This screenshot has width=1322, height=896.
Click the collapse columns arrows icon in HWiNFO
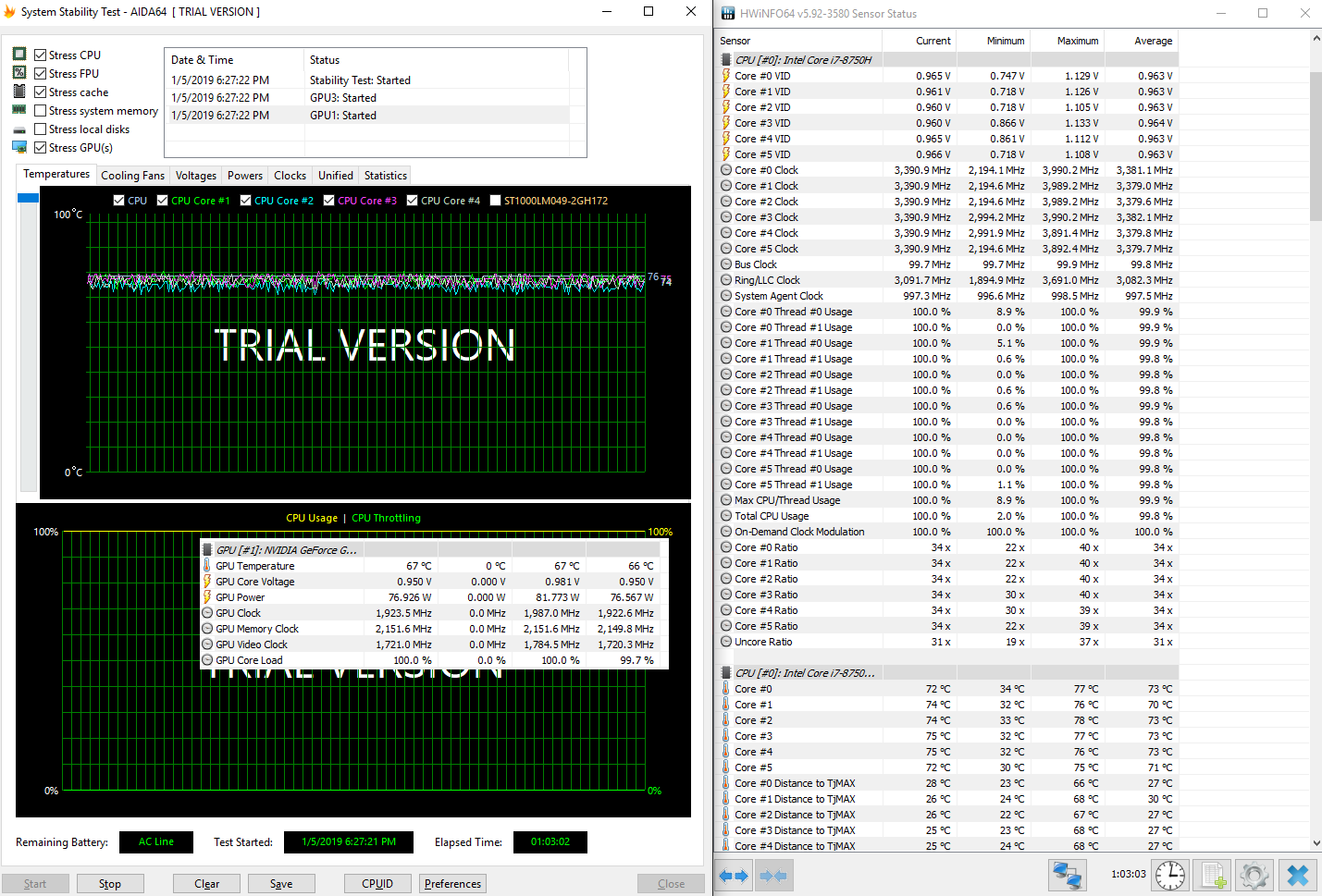click(x=772, y=875)
